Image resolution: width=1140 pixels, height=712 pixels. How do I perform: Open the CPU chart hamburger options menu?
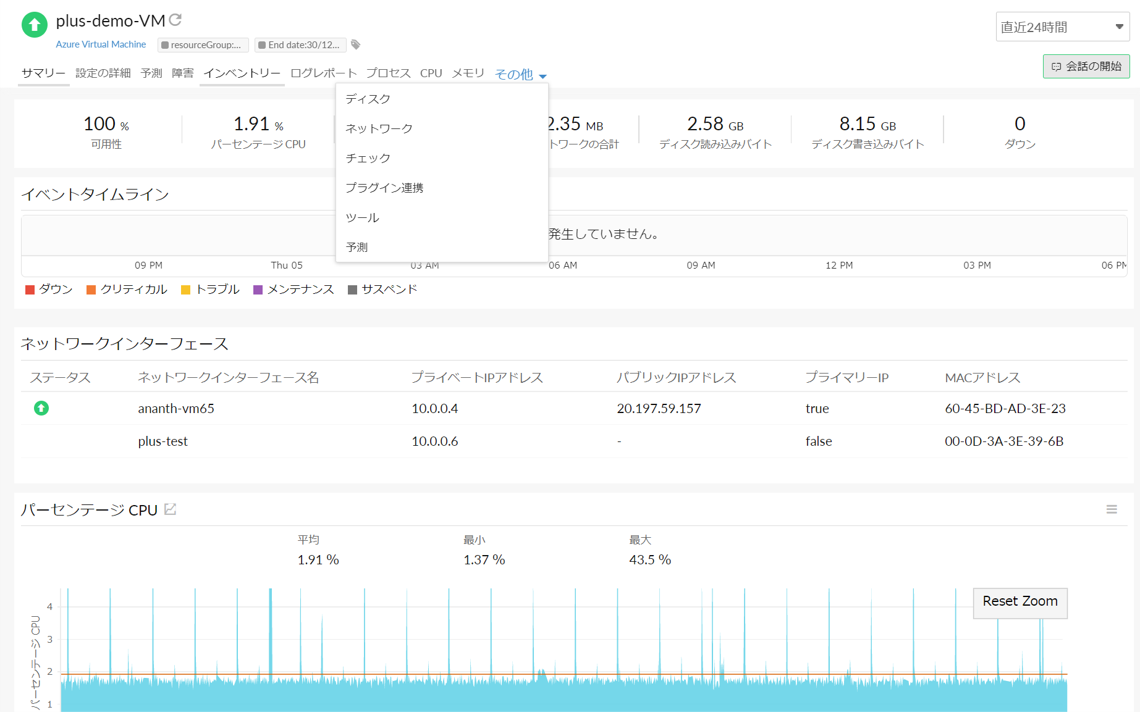click(1111, 509)
